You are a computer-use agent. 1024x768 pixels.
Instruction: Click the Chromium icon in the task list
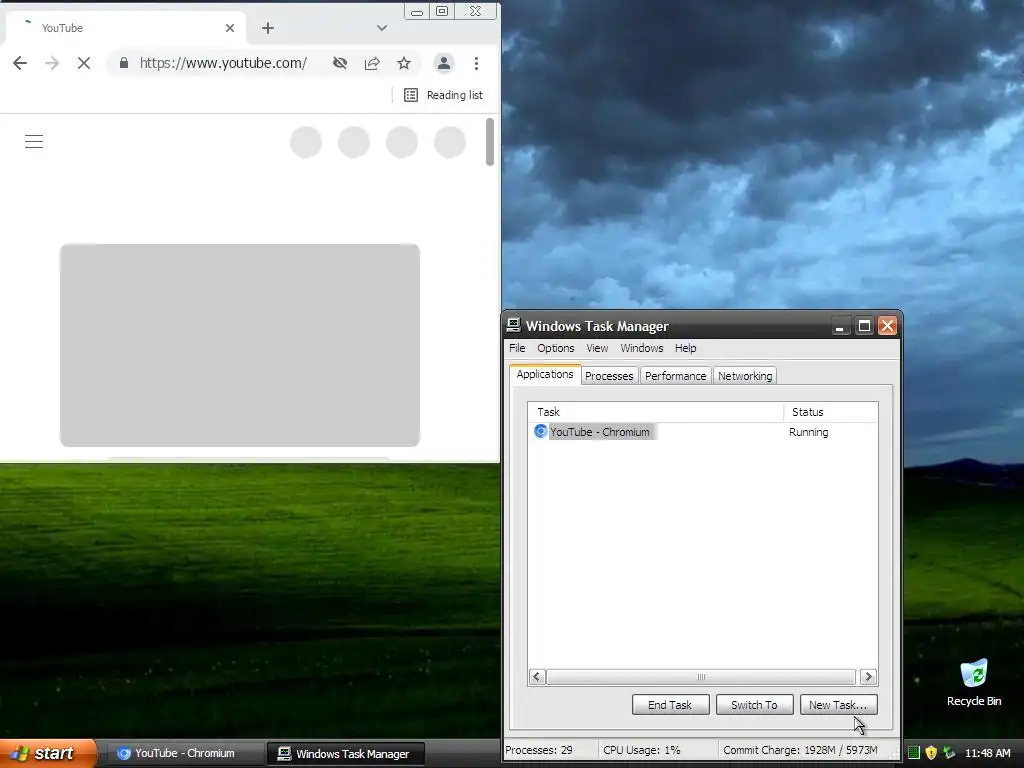coord(540,432)
